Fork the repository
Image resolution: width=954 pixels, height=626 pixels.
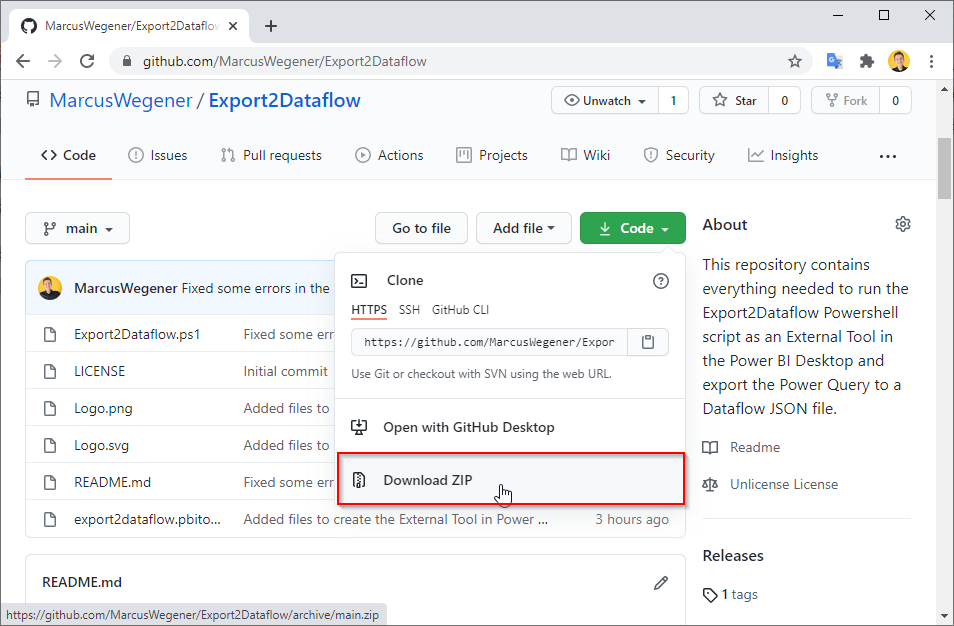point(846,100)
